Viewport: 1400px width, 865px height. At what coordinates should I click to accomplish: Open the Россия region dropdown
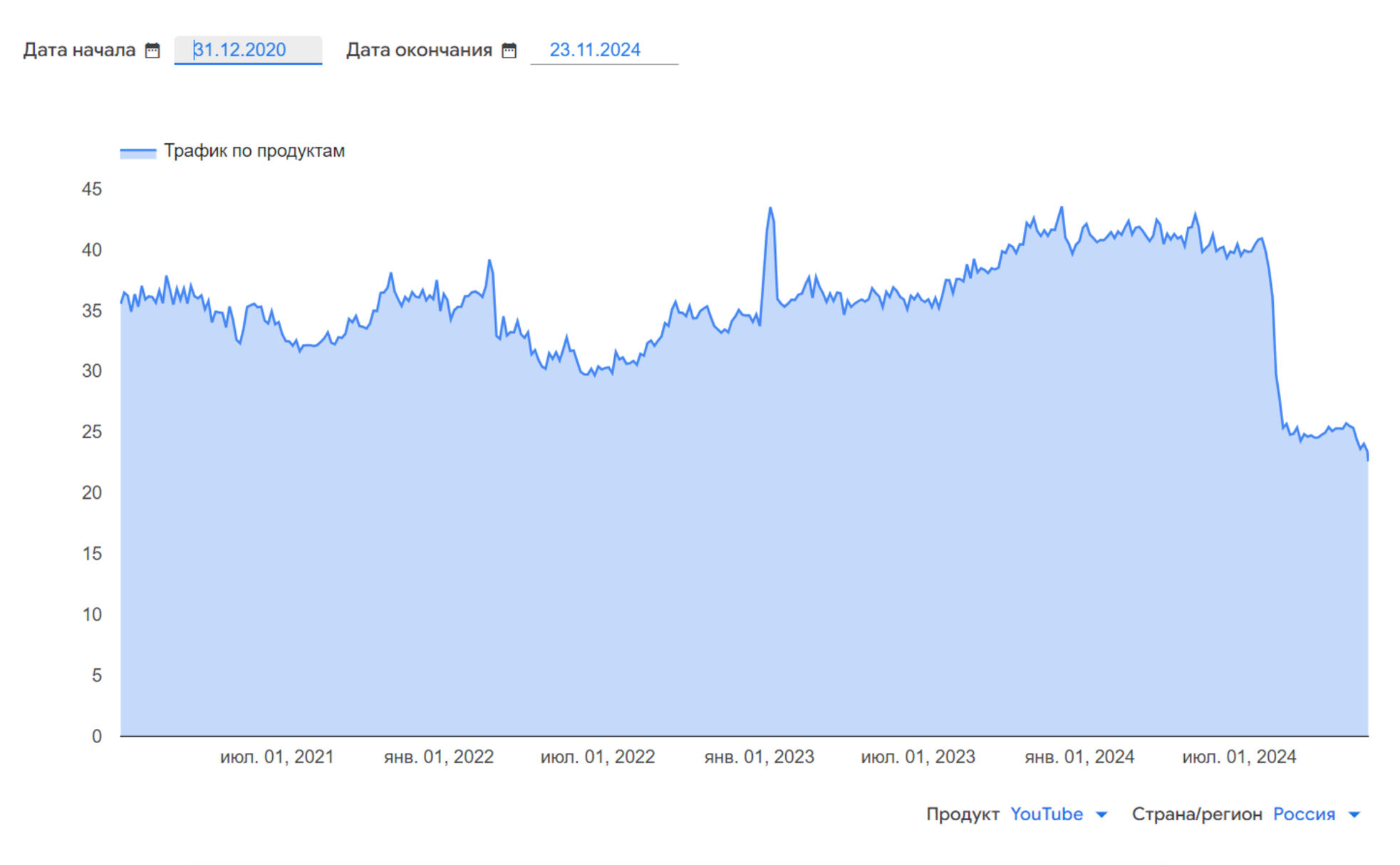tap(1304, 814)
